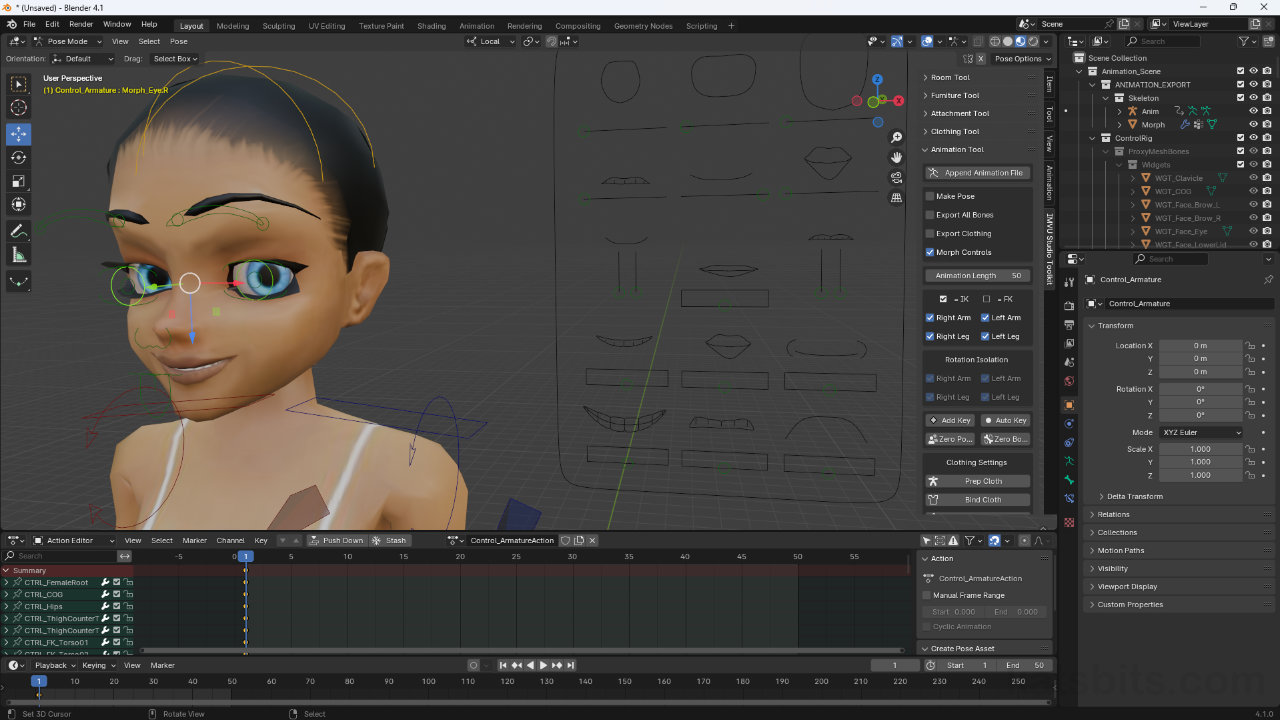The height and width of the screenshot is (720, 1280).
Task: Open the Object properties tab (orange square)
Action: tap(1069, 405)
